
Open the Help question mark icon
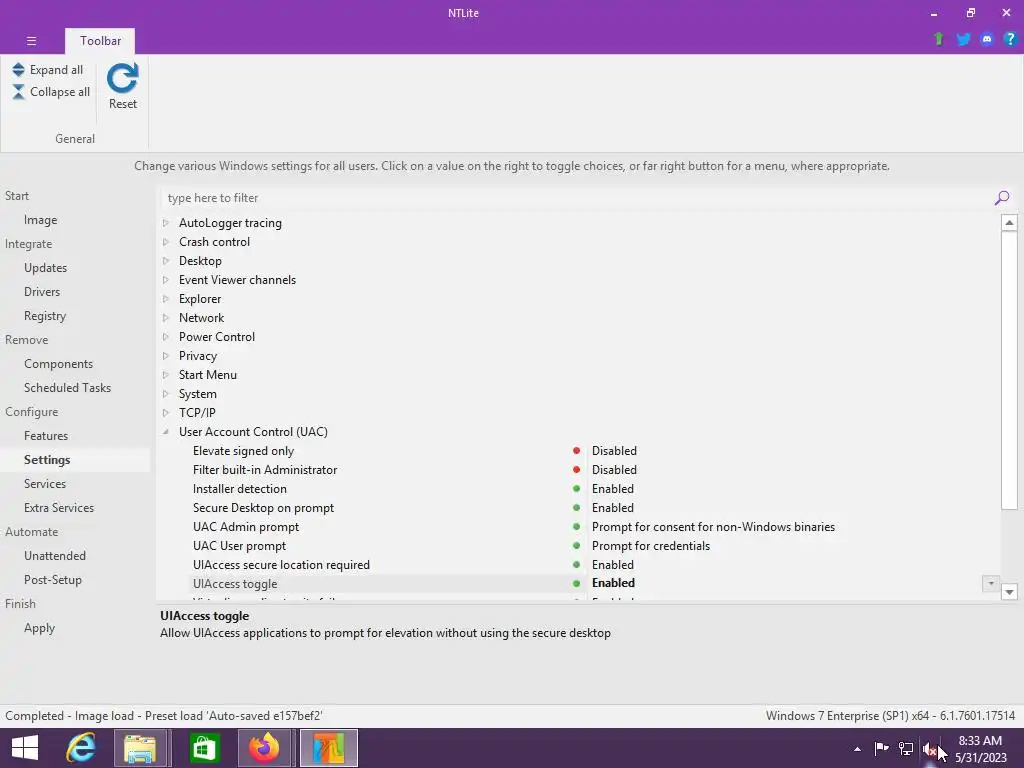[x=1010, y=39]
